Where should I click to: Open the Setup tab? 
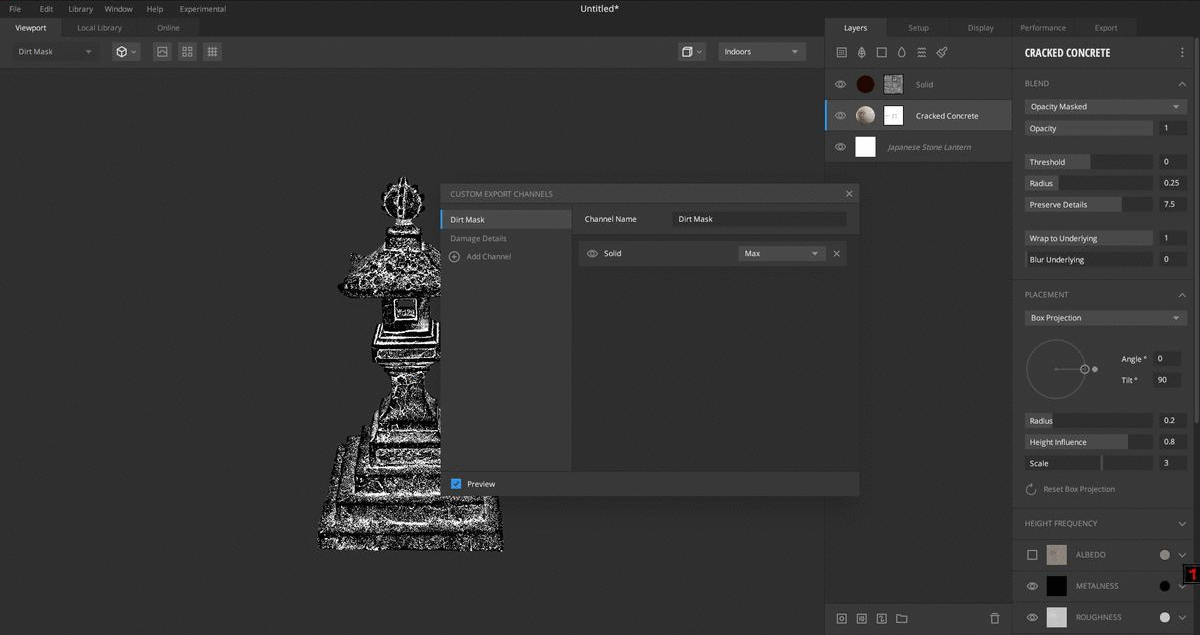click(x=918, y=28)
